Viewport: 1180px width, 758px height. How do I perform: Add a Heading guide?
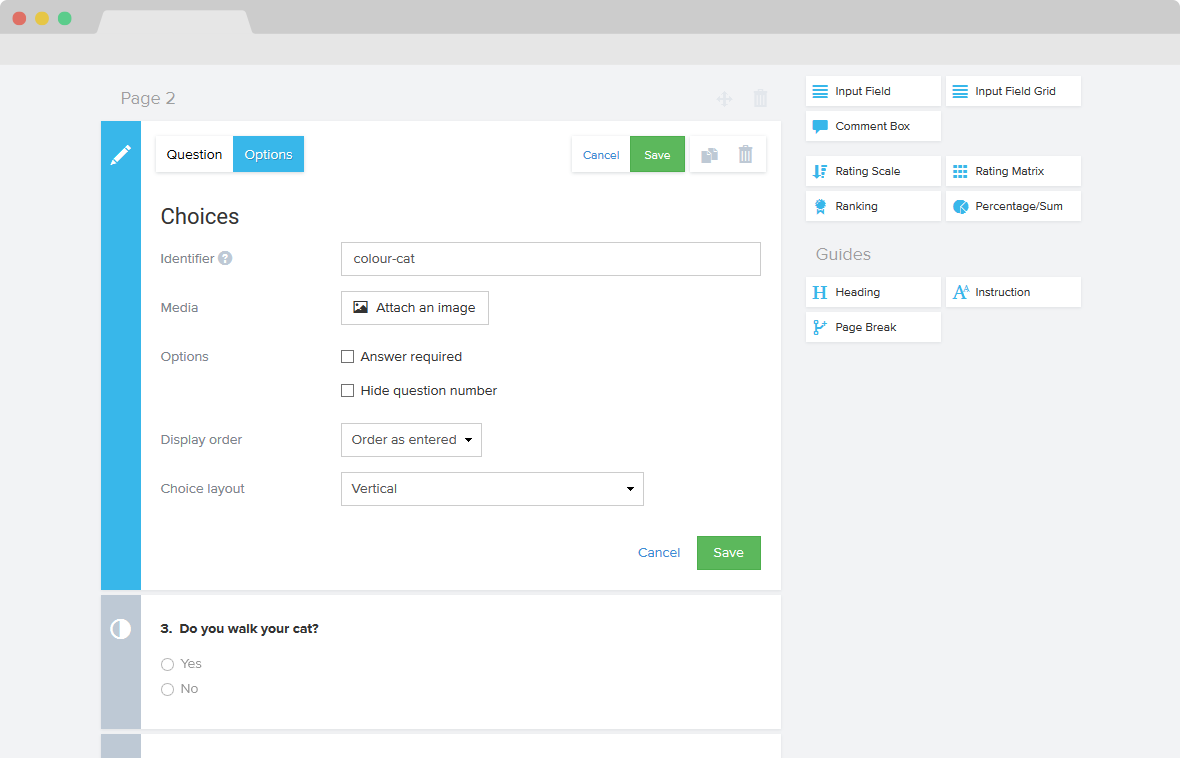click(873, 292)
